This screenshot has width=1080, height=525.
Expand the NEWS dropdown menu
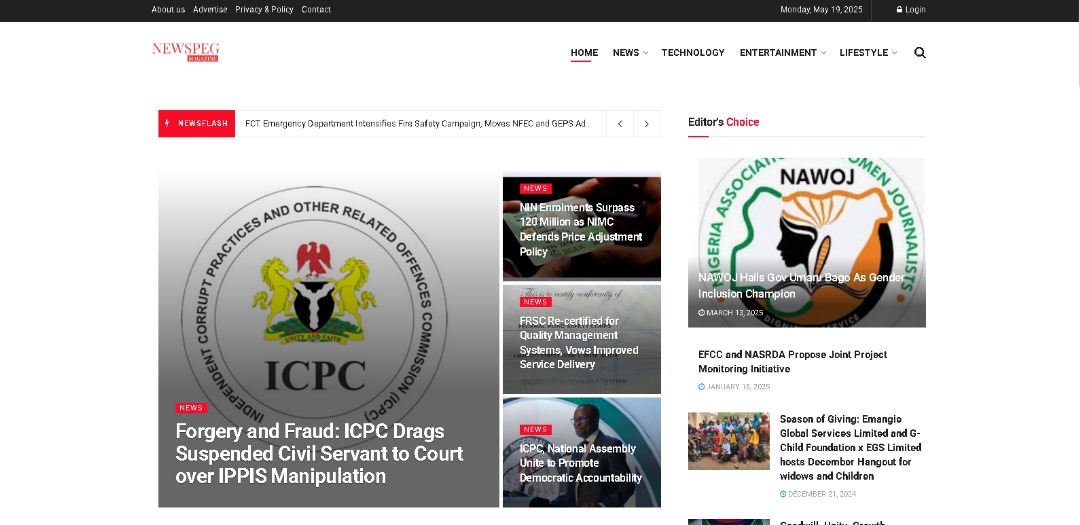[630, 52]
